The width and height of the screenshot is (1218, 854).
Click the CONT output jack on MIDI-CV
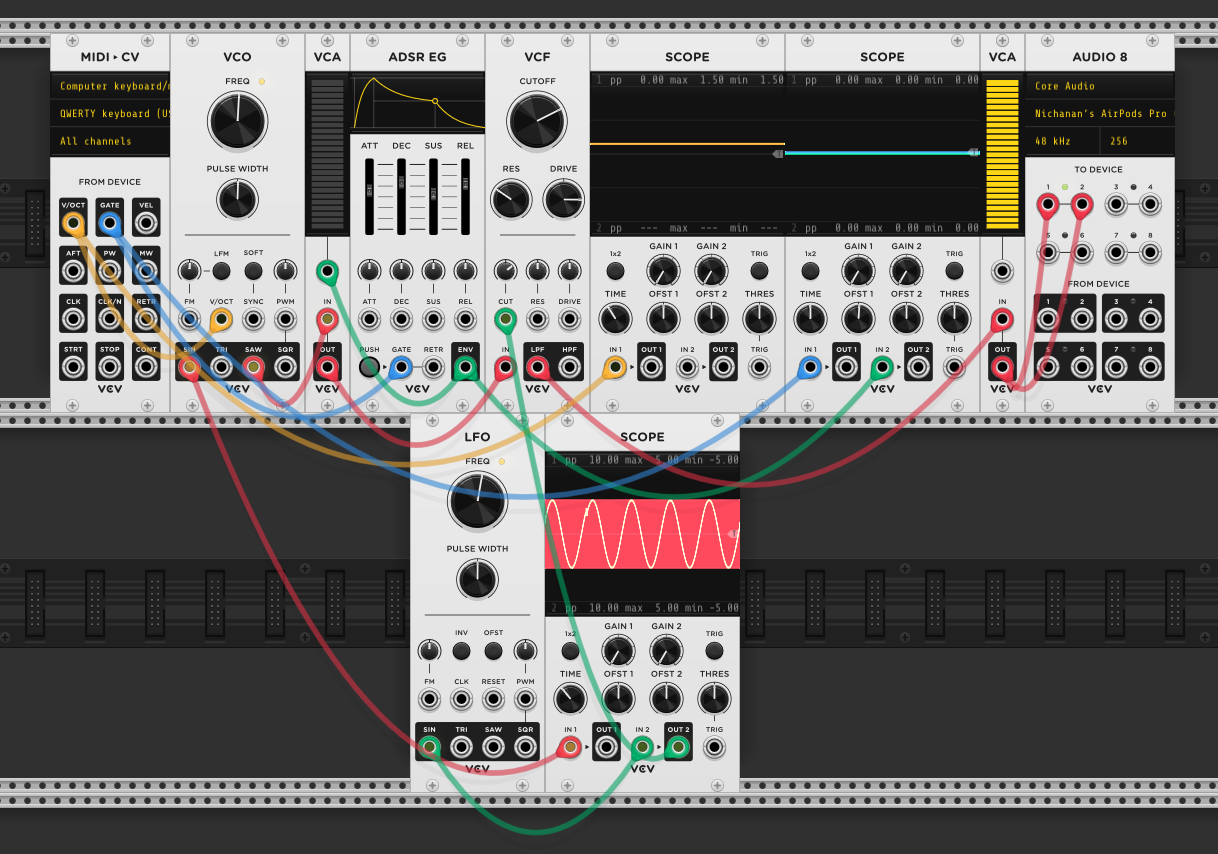[146, 367]
